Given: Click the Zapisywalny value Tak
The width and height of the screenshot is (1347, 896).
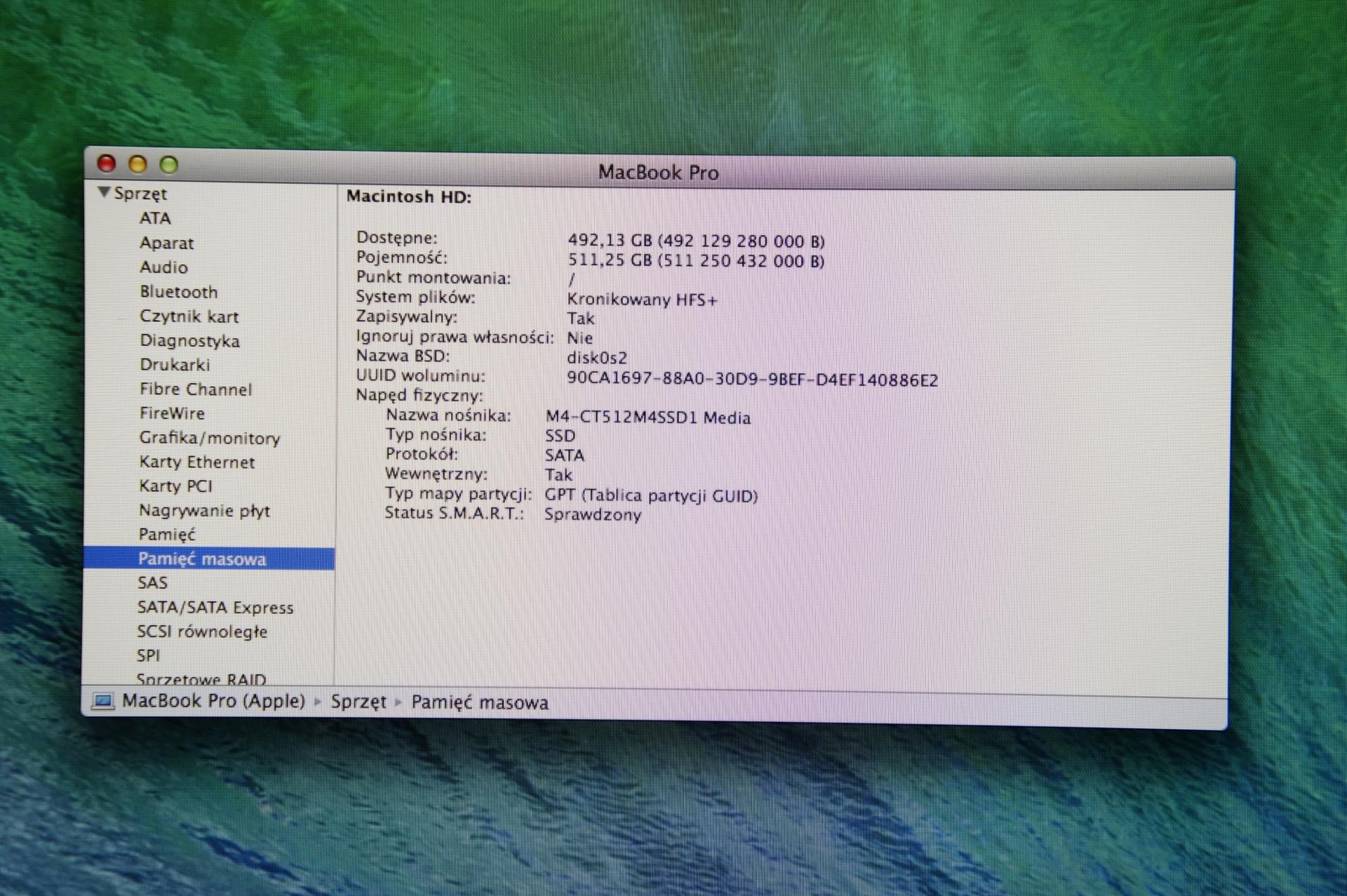Looking at the screenshot, I should [580, 319].
